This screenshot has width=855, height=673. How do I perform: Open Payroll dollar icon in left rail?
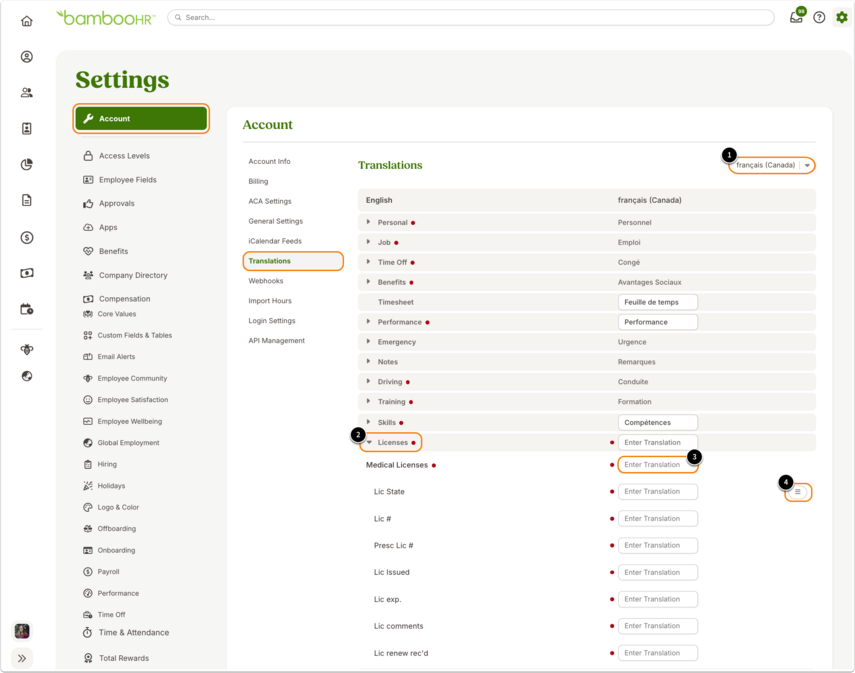tap(27, 237)
